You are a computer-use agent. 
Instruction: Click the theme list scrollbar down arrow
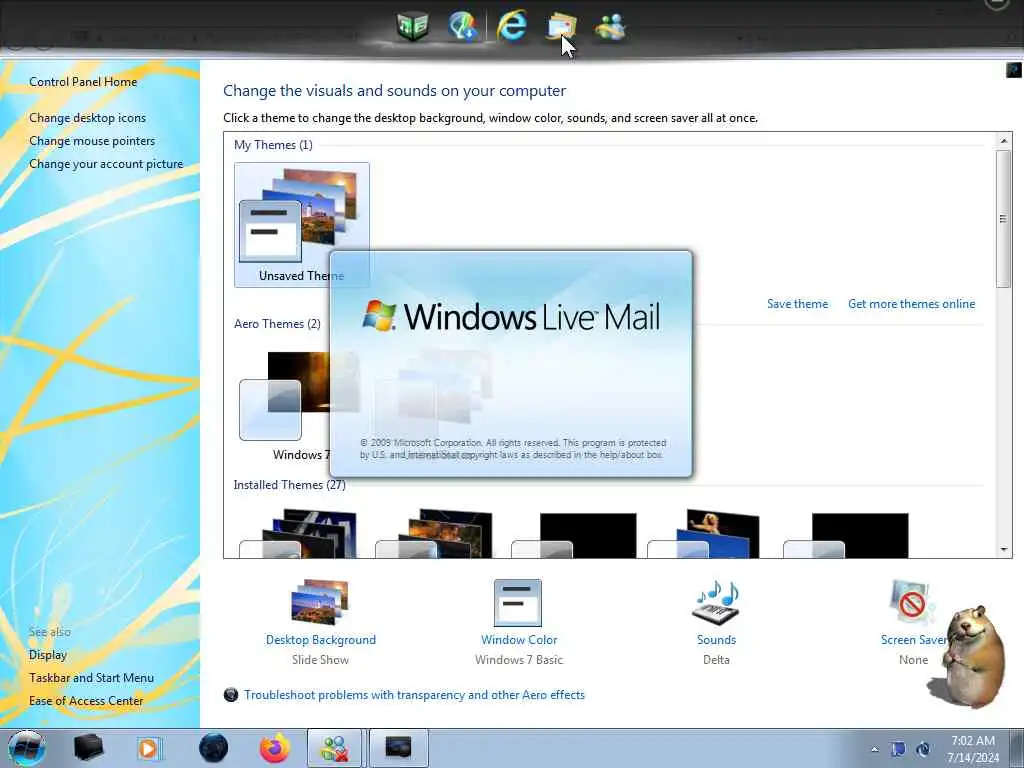coord(1004,550)
